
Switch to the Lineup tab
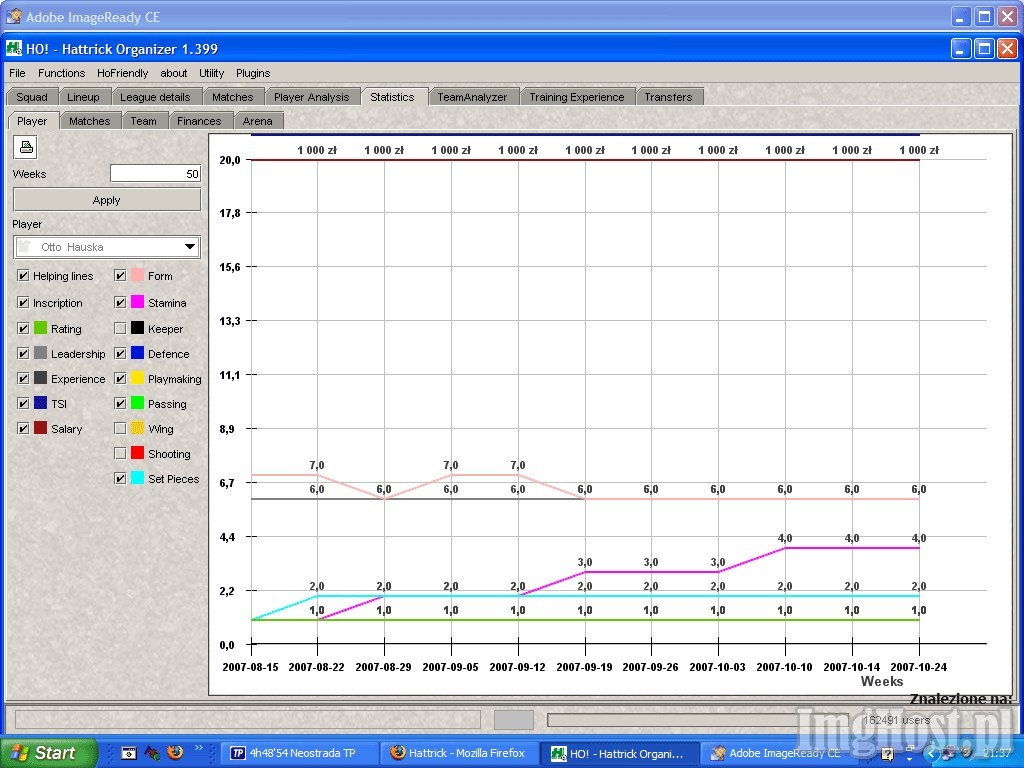pos(84,97)
